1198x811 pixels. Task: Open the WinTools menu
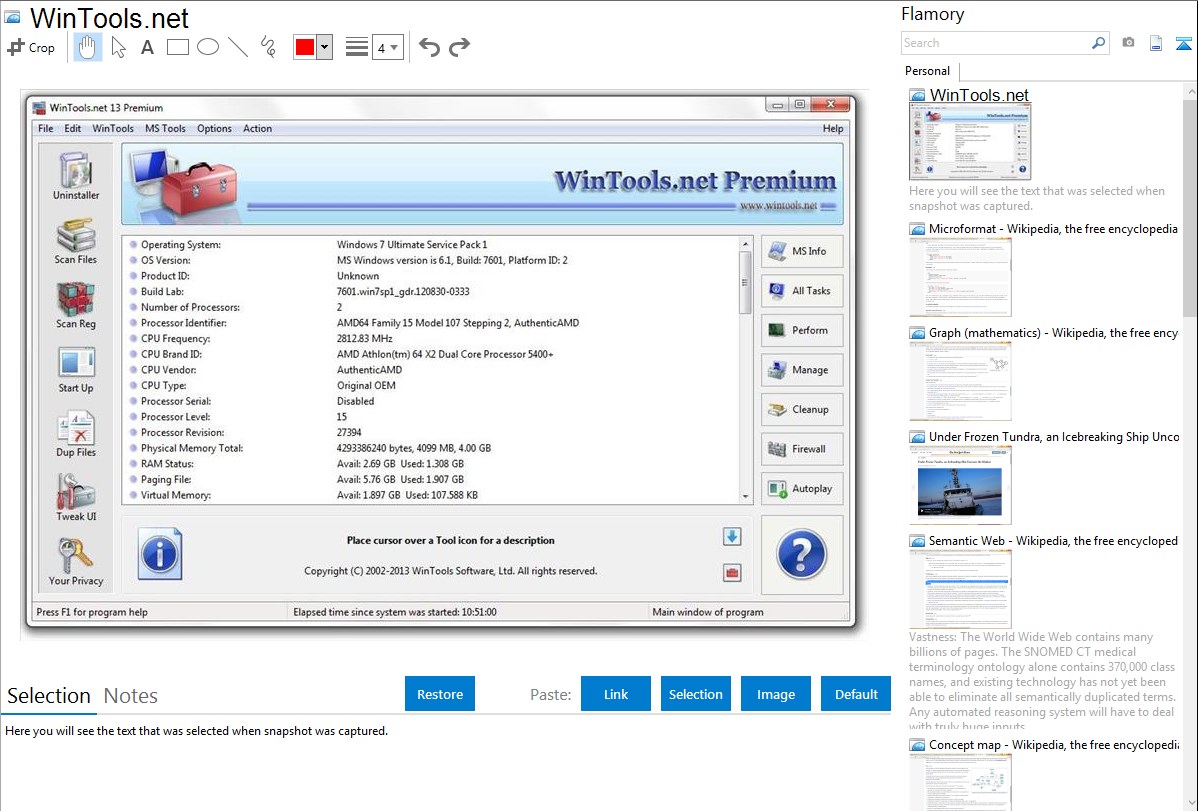click(x=113, y=128)
